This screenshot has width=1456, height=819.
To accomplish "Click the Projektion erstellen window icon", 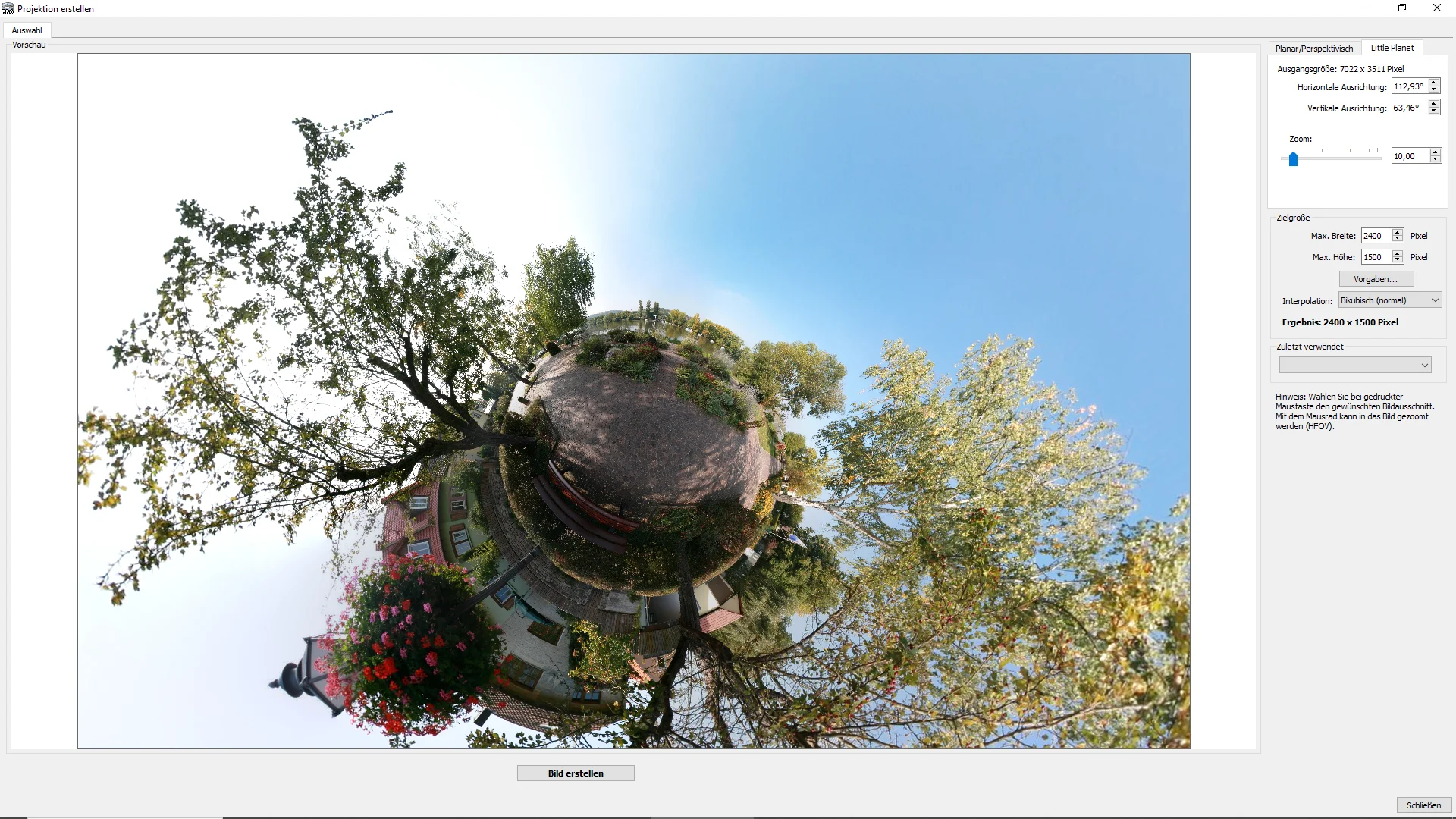I will [x=8, y=8].
